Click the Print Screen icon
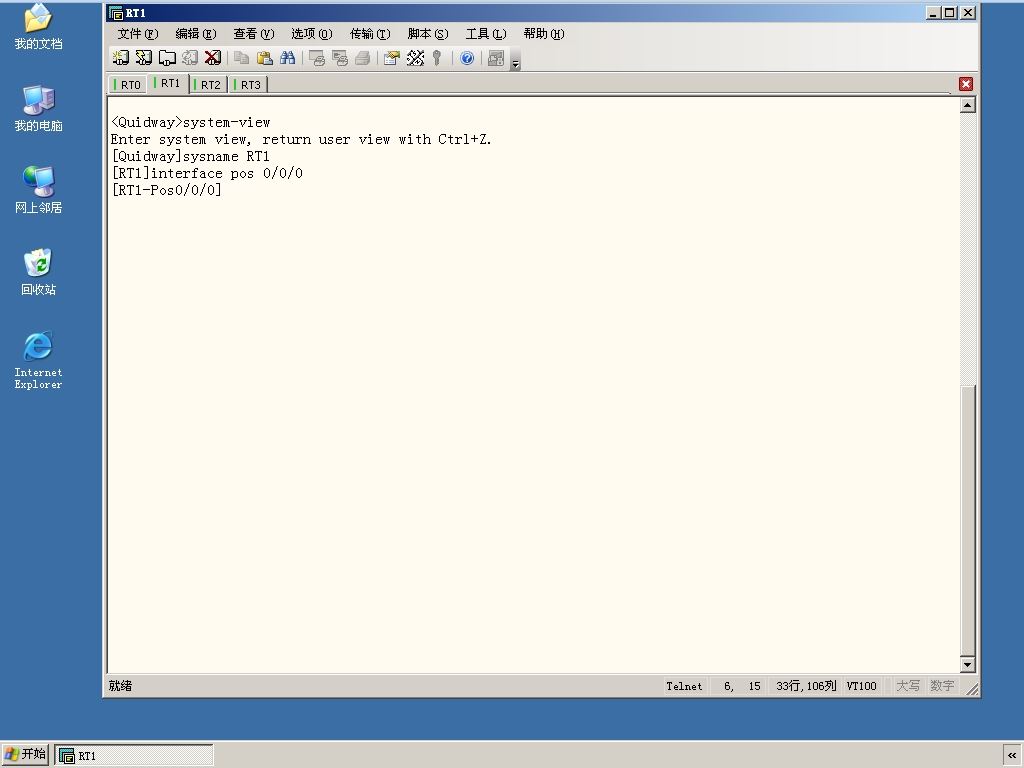 pyautogui.click(x=317, y=58)
